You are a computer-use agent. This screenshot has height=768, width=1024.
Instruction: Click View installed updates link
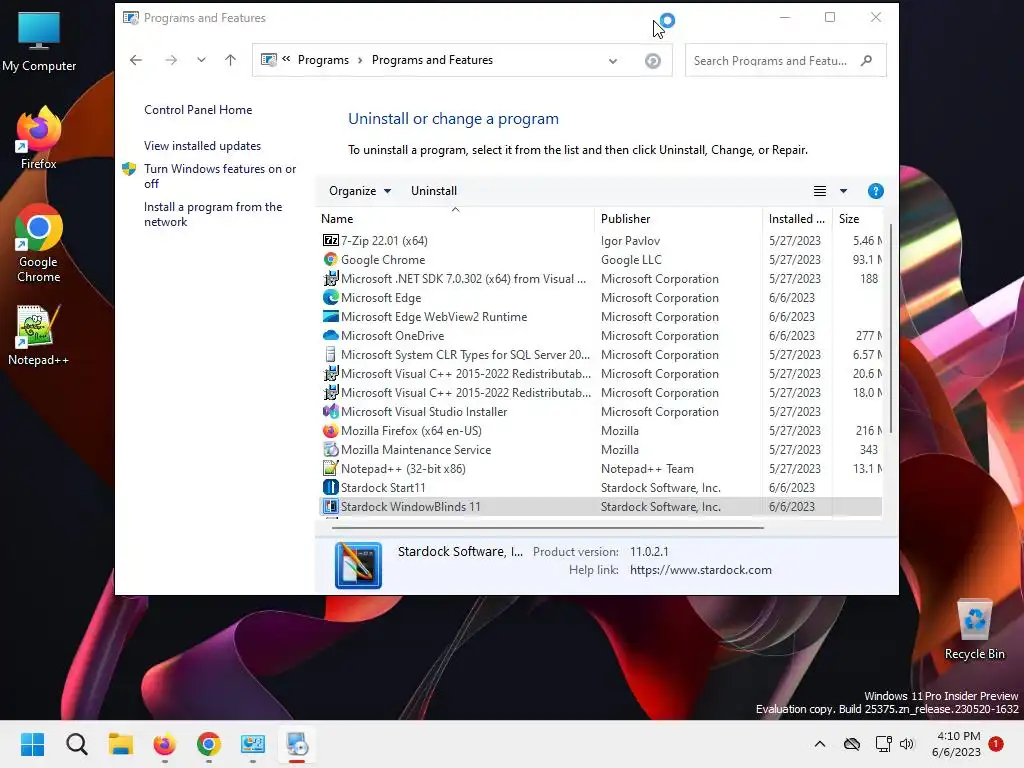[x=202, y=146]
